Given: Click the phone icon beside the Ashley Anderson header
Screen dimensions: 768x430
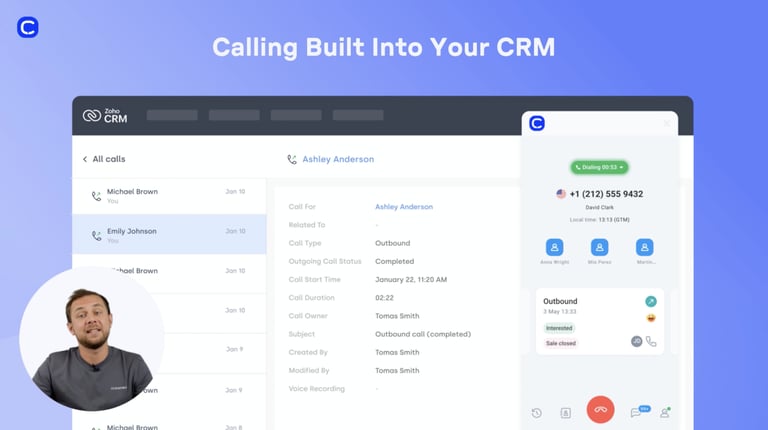Looking at the screenshot, I should point(292,159).
